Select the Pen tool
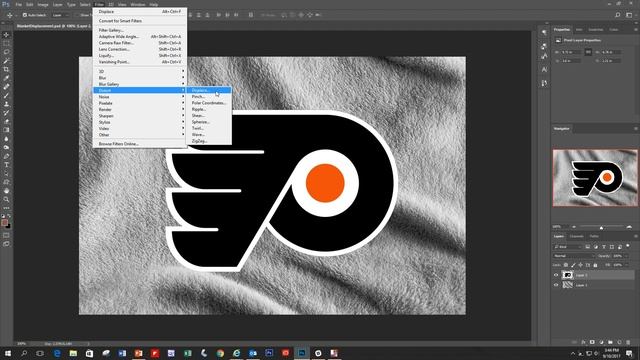The height and width of the screenshot is (360, 640). [6, 156]
